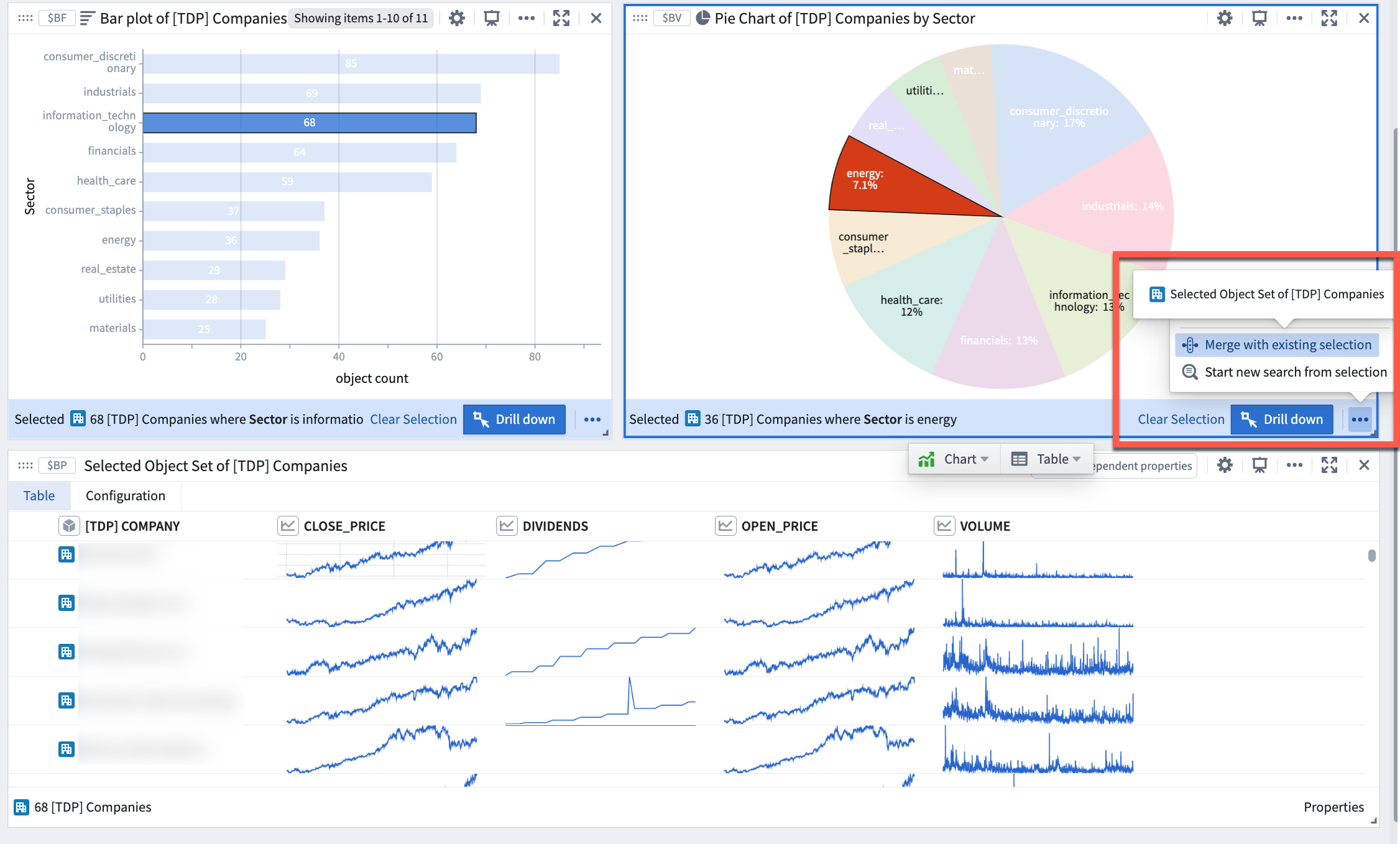Image resolution: width=1400 pixels, height=844 pixels.
Task: Open ellipsis menu beside Bar plot Drill down
Action: [592, 420]
